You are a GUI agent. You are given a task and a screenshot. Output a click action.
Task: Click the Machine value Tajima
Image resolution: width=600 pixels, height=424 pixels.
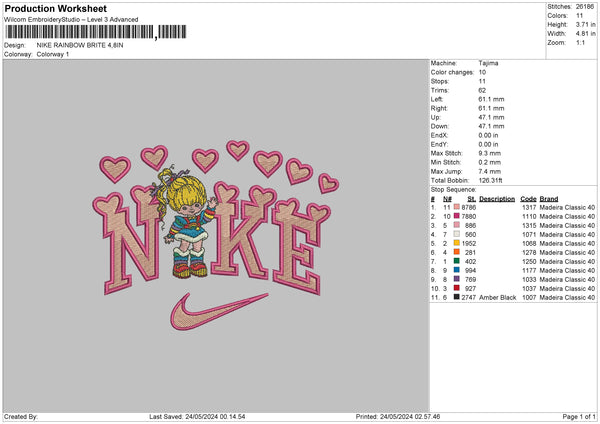click(488, 63)
